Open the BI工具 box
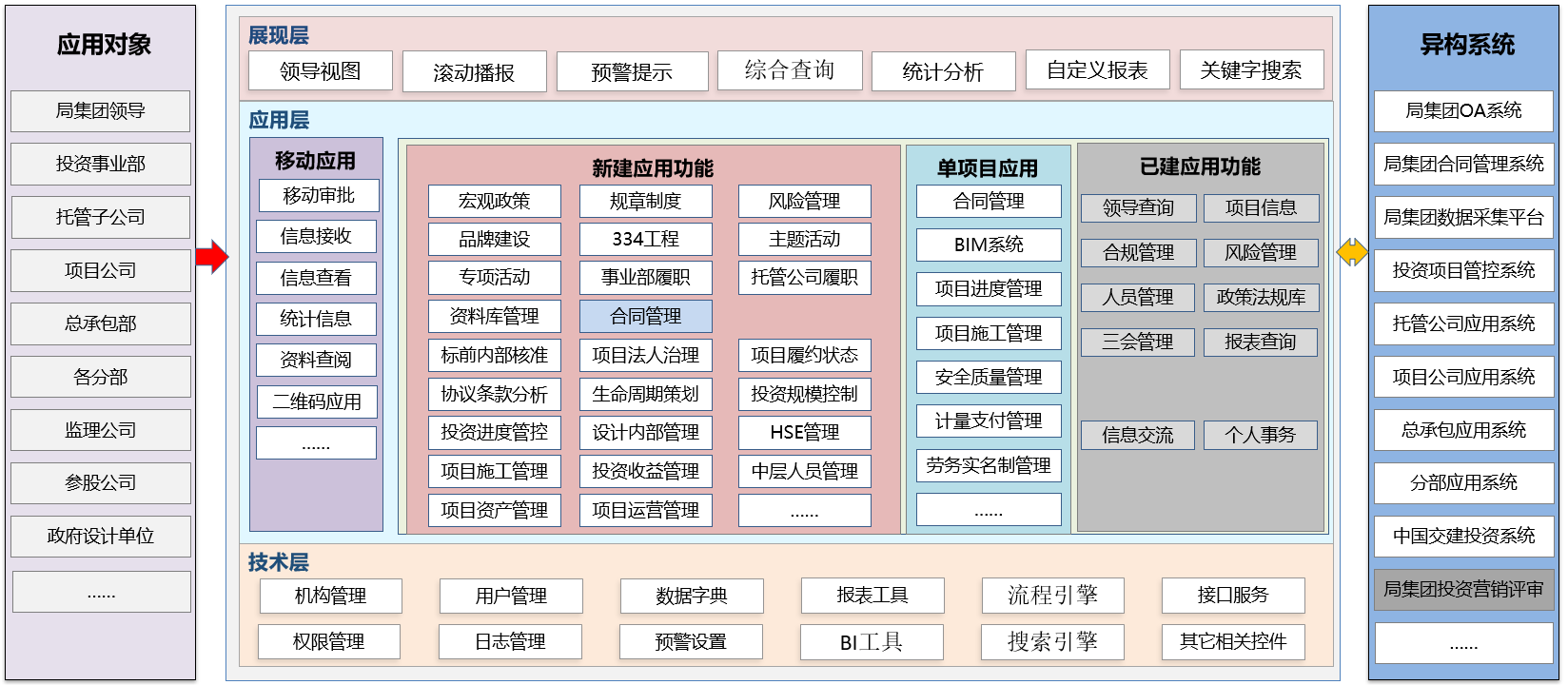 (871, 642)
